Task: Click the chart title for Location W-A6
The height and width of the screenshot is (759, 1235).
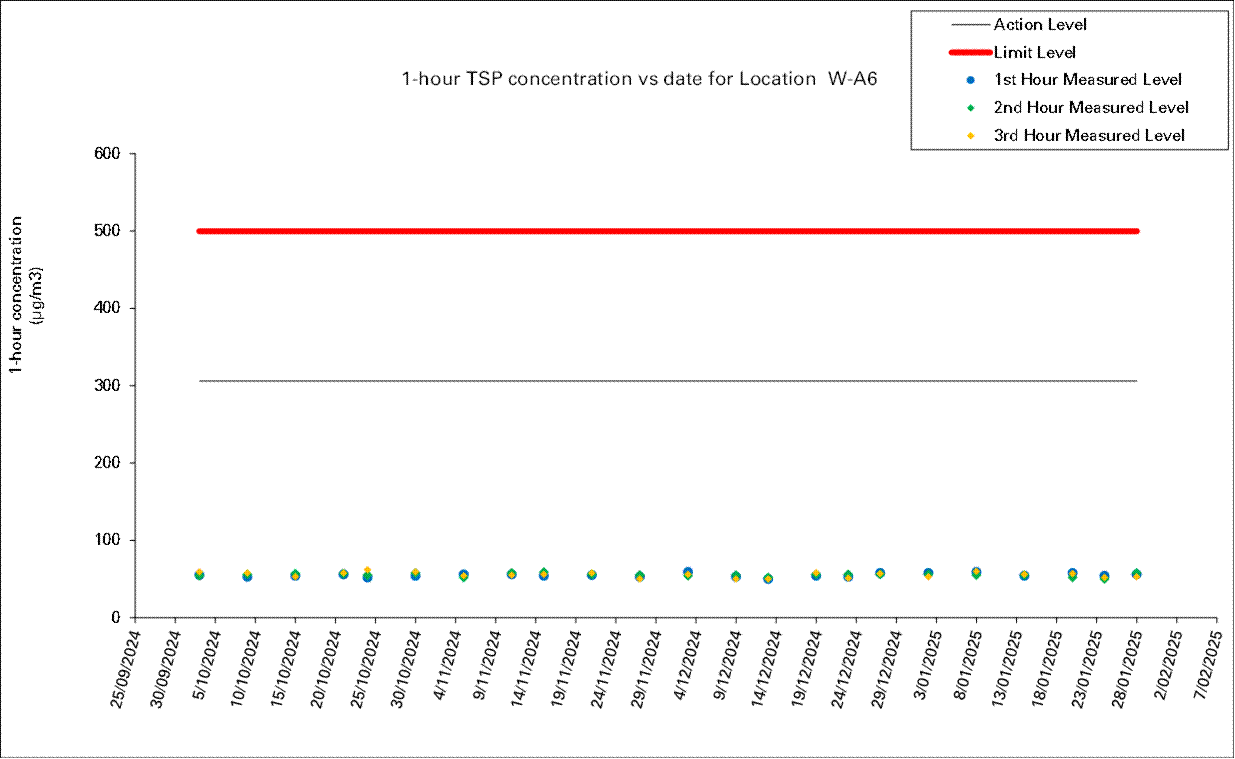Action: point(638,80)
